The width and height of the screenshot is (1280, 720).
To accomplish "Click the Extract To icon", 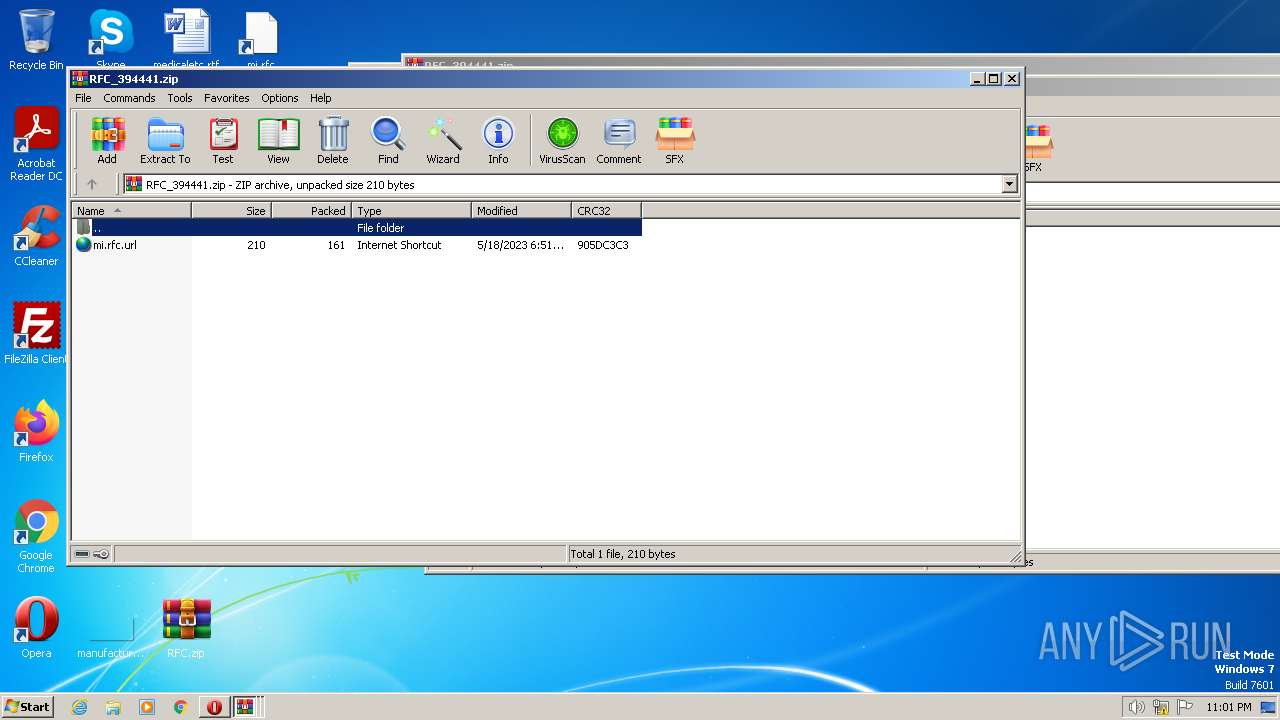I will pos(165,140).
